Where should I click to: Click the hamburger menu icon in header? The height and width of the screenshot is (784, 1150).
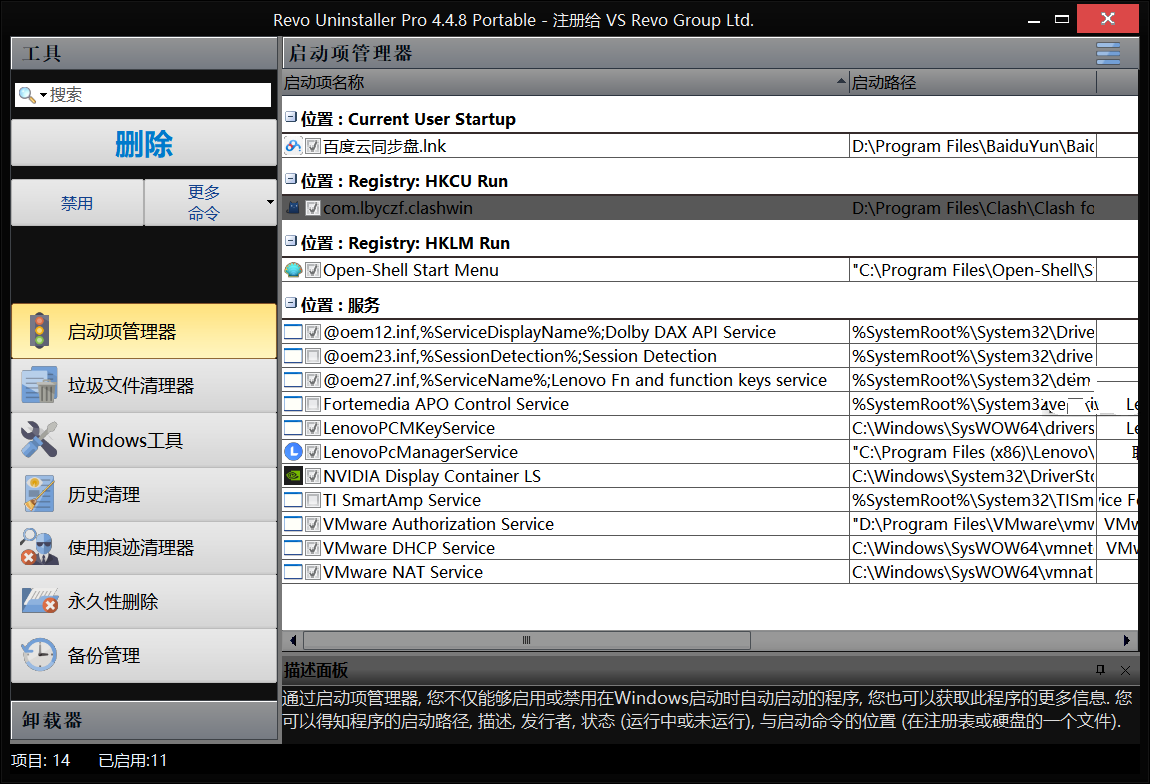[1108, 53]
